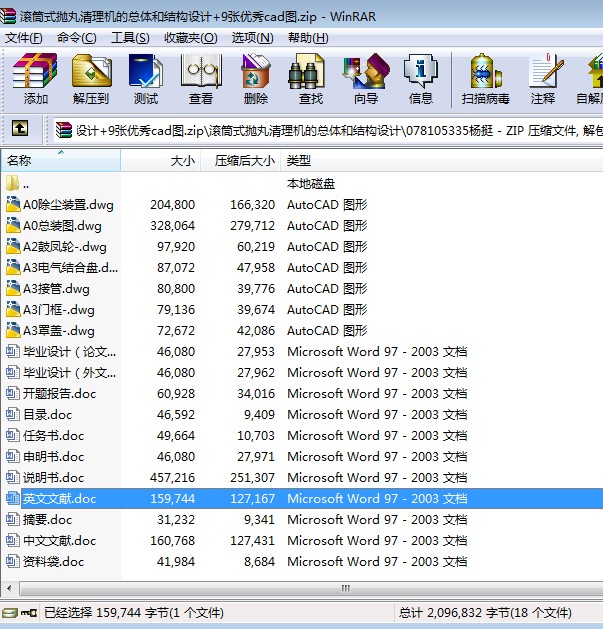Click the size value 328,064
Viewport: 603px width, 629px height.
pyautogui.click(x=173, y=225)
